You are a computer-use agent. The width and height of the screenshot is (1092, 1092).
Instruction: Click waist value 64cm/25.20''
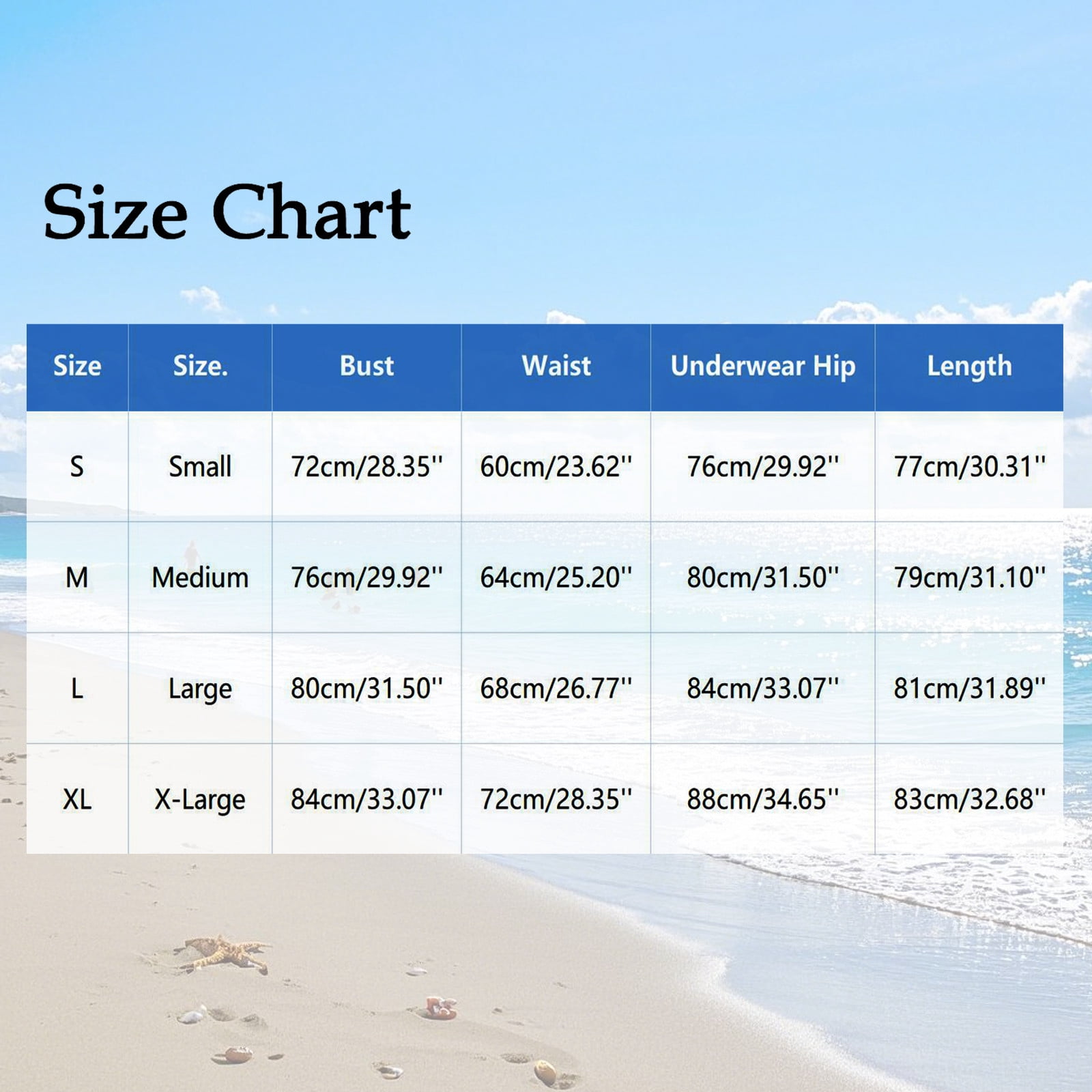[556, 578]
